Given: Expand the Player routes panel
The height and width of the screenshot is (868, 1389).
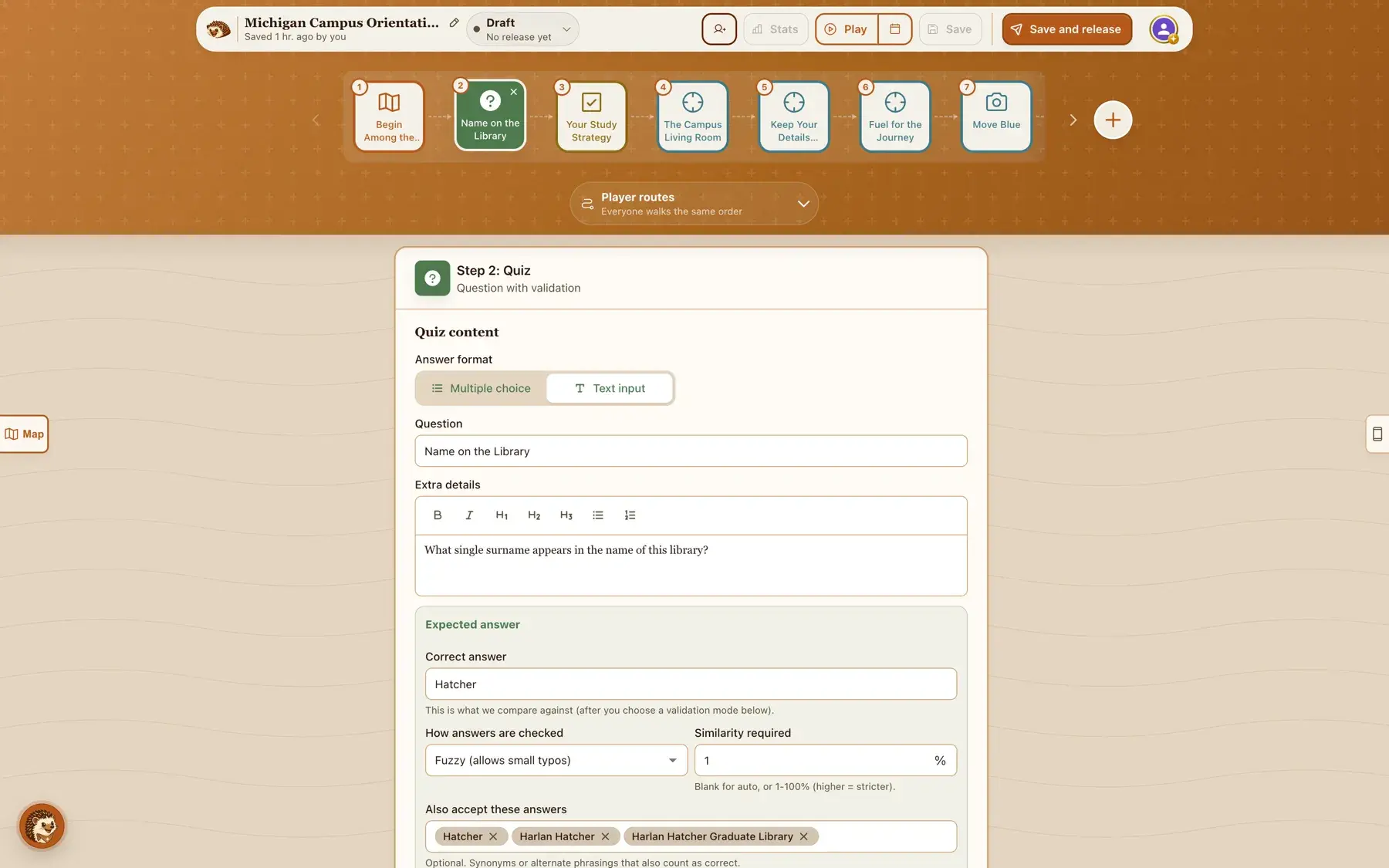Looking at the screenshot, I should [x=694, y=204].
